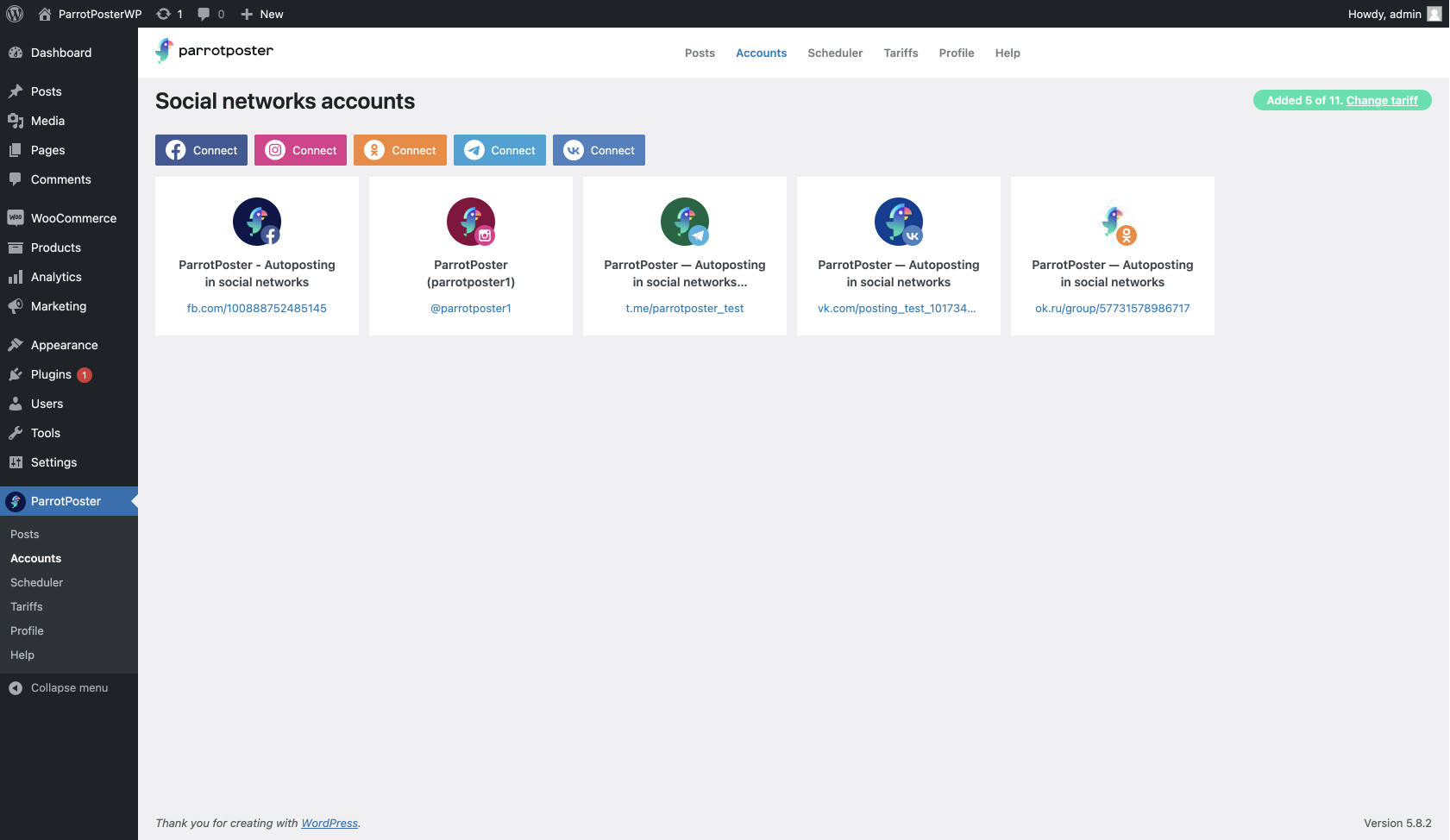
Task: Click the Settings icon in sidebar
Action: 16,462
